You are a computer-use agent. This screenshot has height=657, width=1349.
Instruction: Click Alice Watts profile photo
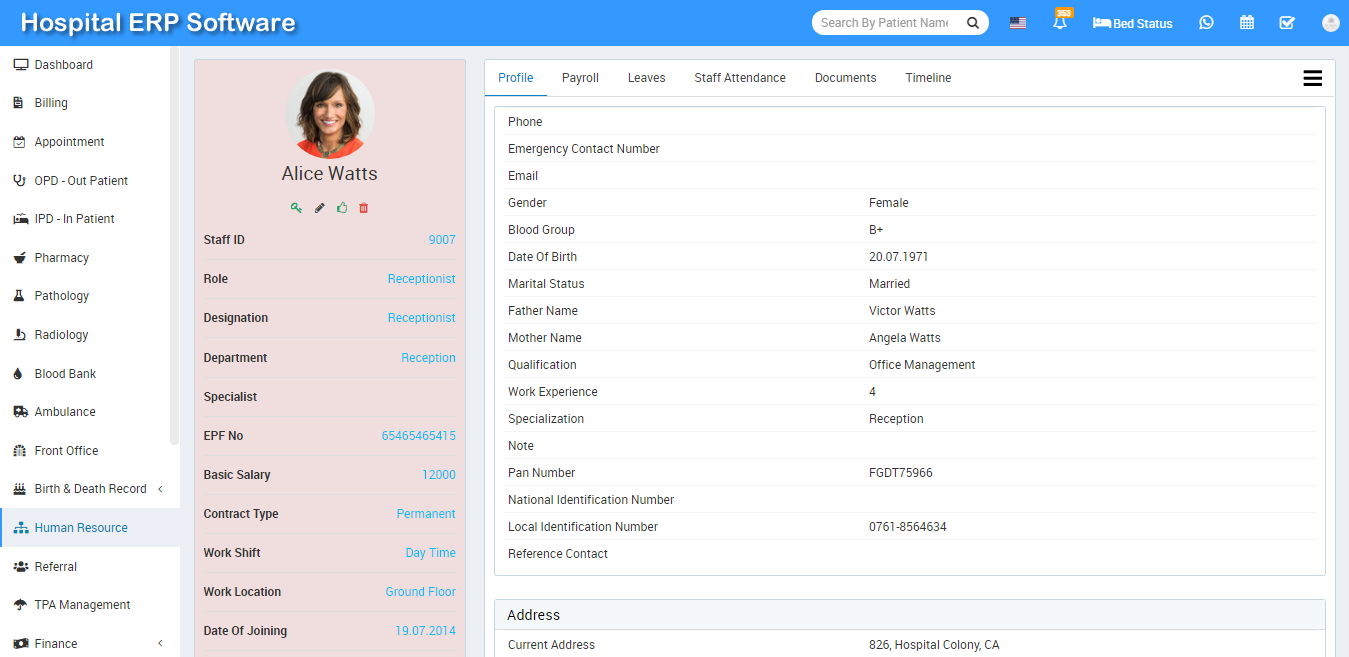pos(330,114)
